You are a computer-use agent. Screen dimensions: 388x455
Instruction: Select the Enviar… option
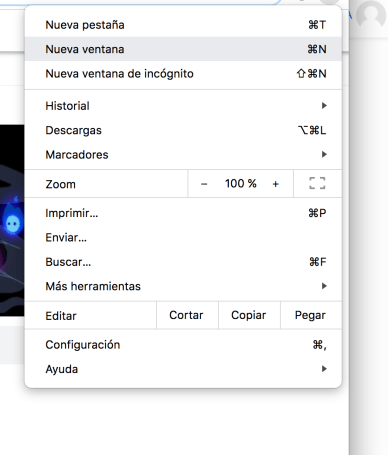(x=183, y=237)
